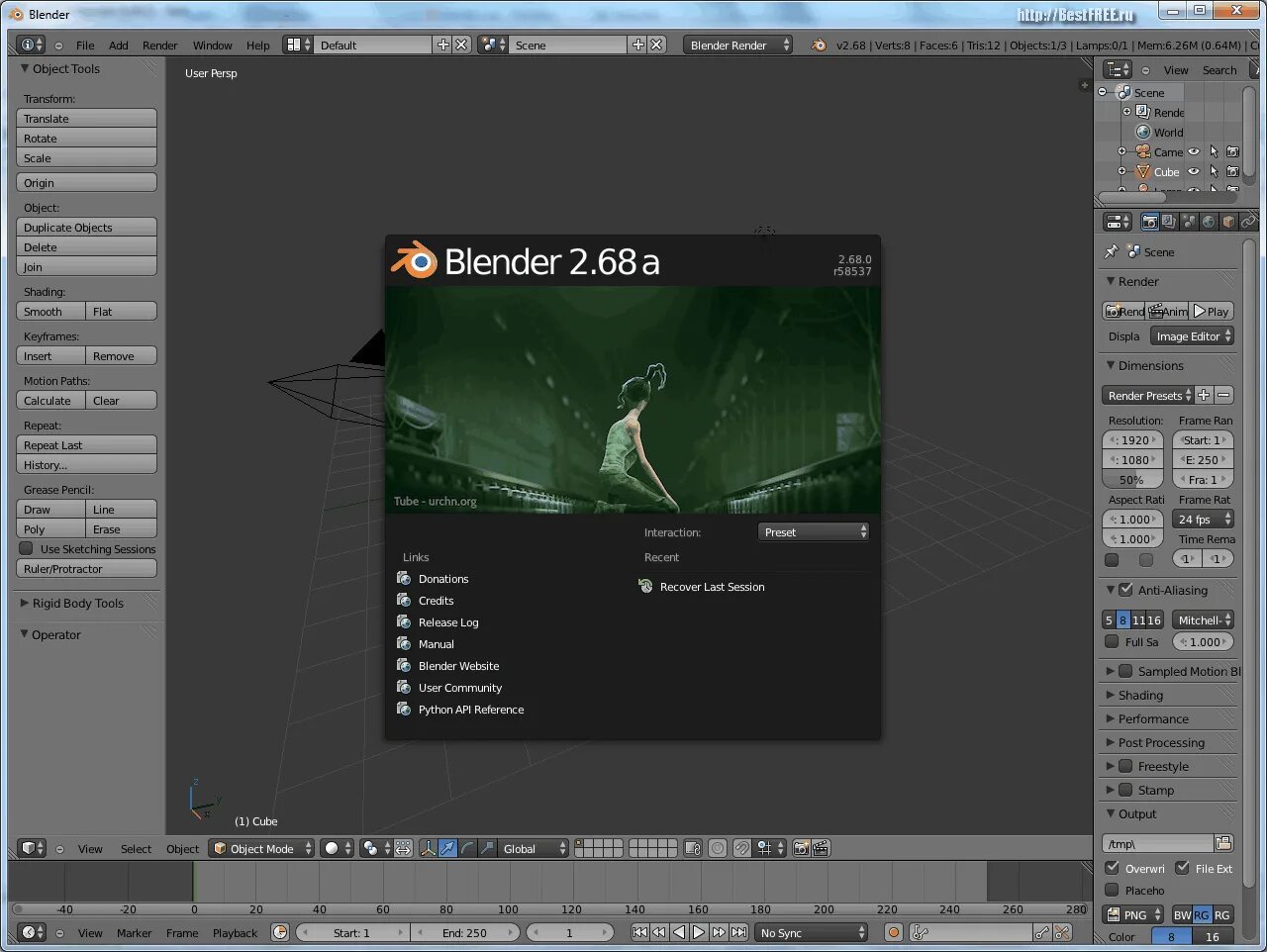The width and height of the screenshot is (1267, 952).
Task: Toggle the 3D manipulator axes icon
Action: 428,848
